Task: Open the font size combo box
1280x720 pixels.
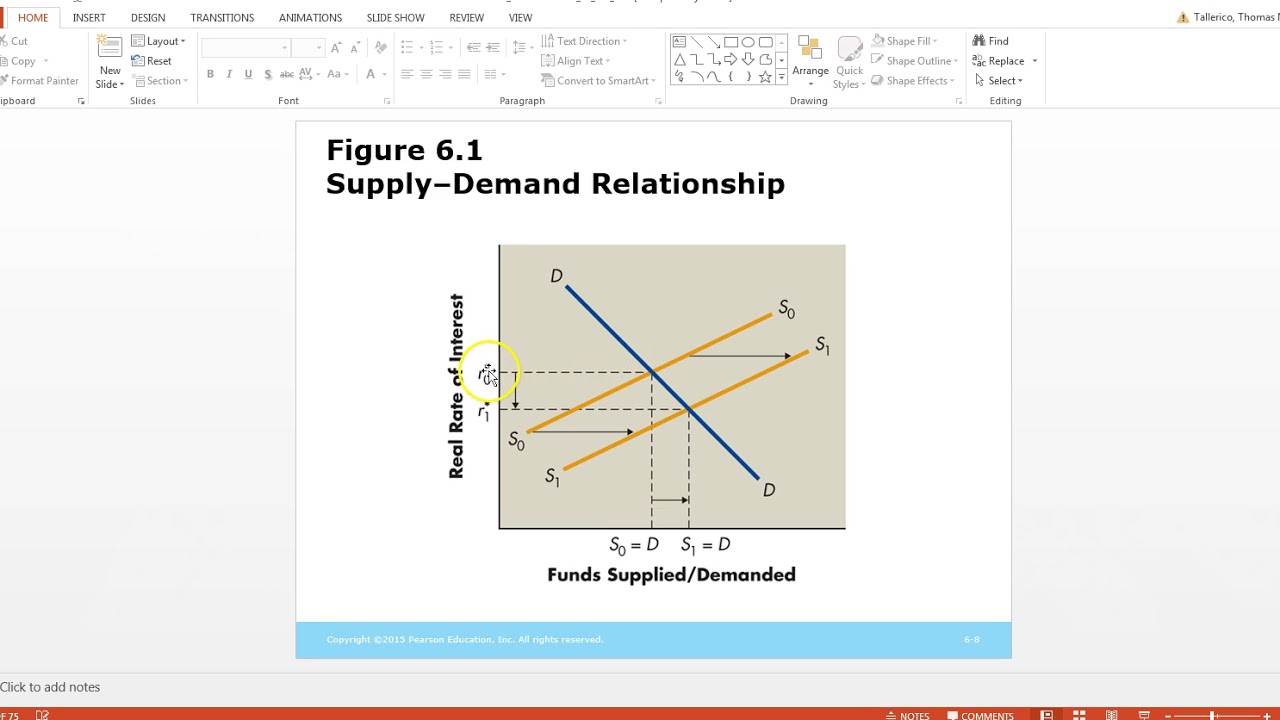Action: tap(308, 48)
